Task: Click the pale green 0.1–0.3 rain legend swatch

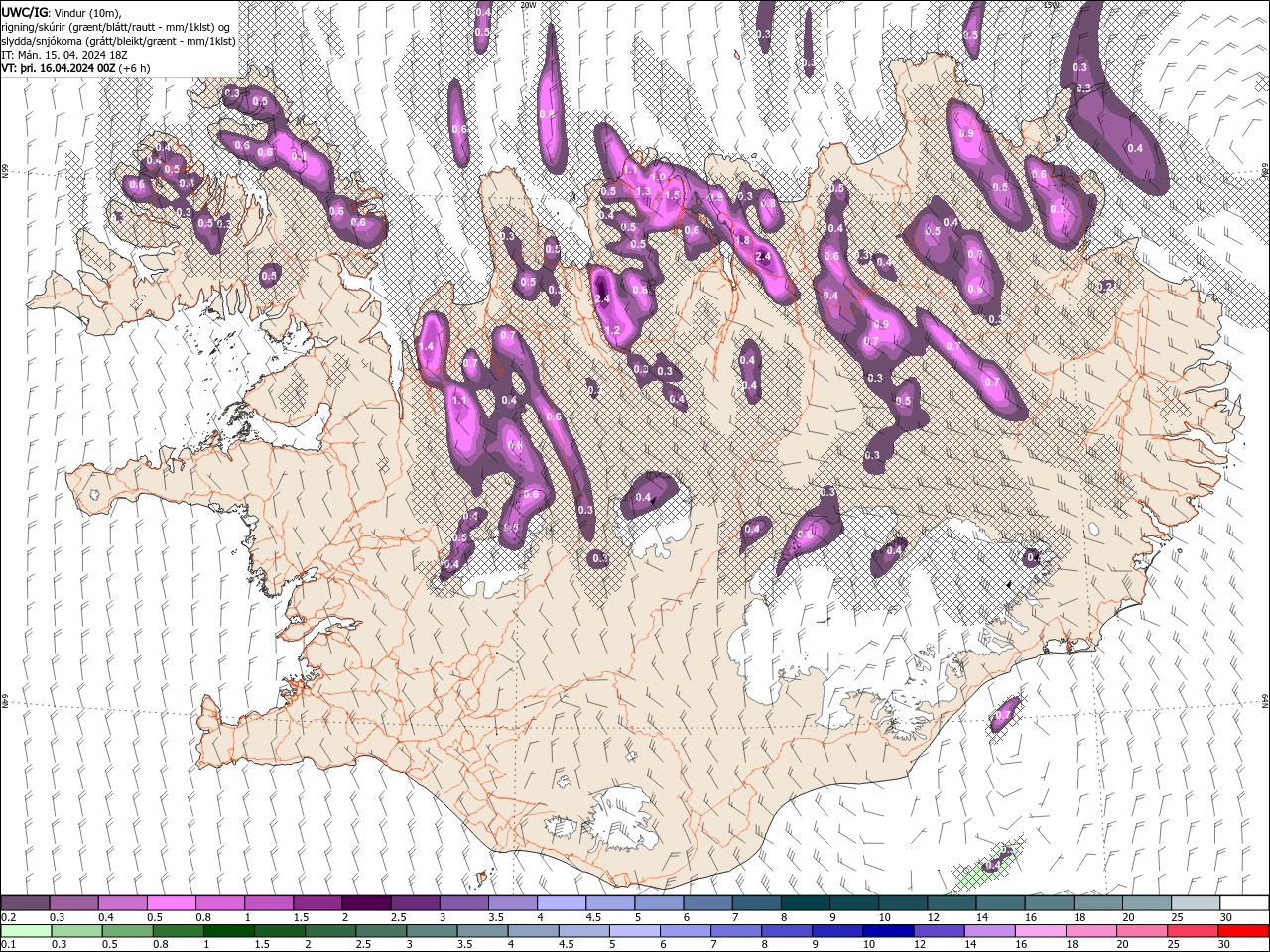Action: 25,930
